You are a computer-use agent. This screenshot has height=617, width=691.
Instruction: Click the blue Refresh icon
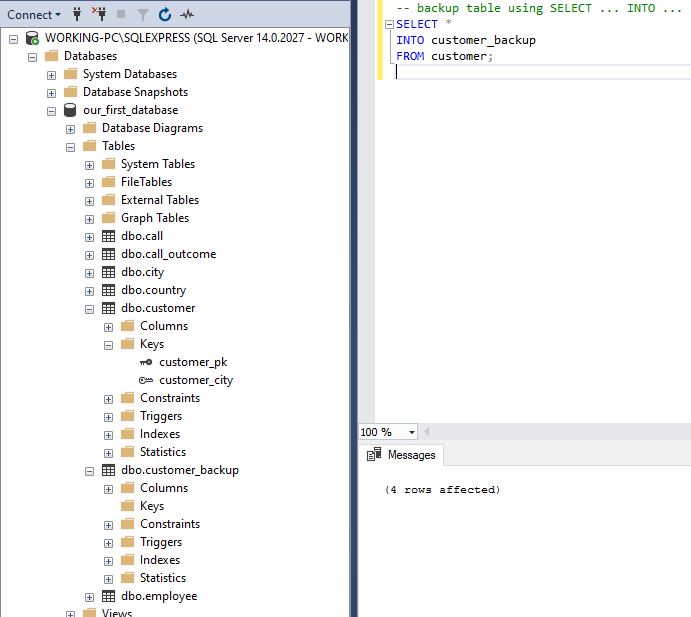[165, 15]
